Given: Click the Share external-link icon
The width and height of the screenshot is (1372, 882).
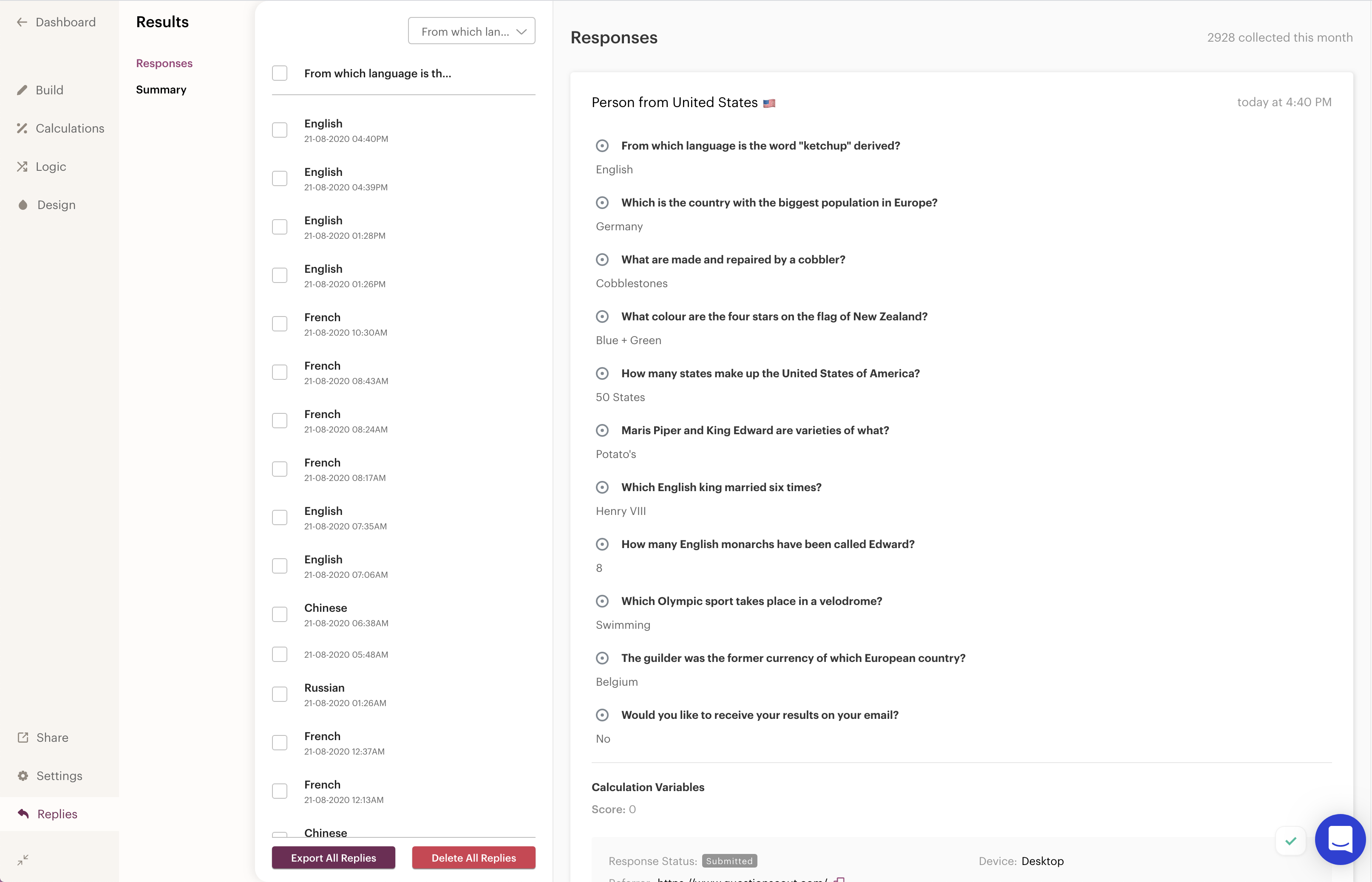Looking at the screenshot, I should pyautogui.click(x=23, y=738).
